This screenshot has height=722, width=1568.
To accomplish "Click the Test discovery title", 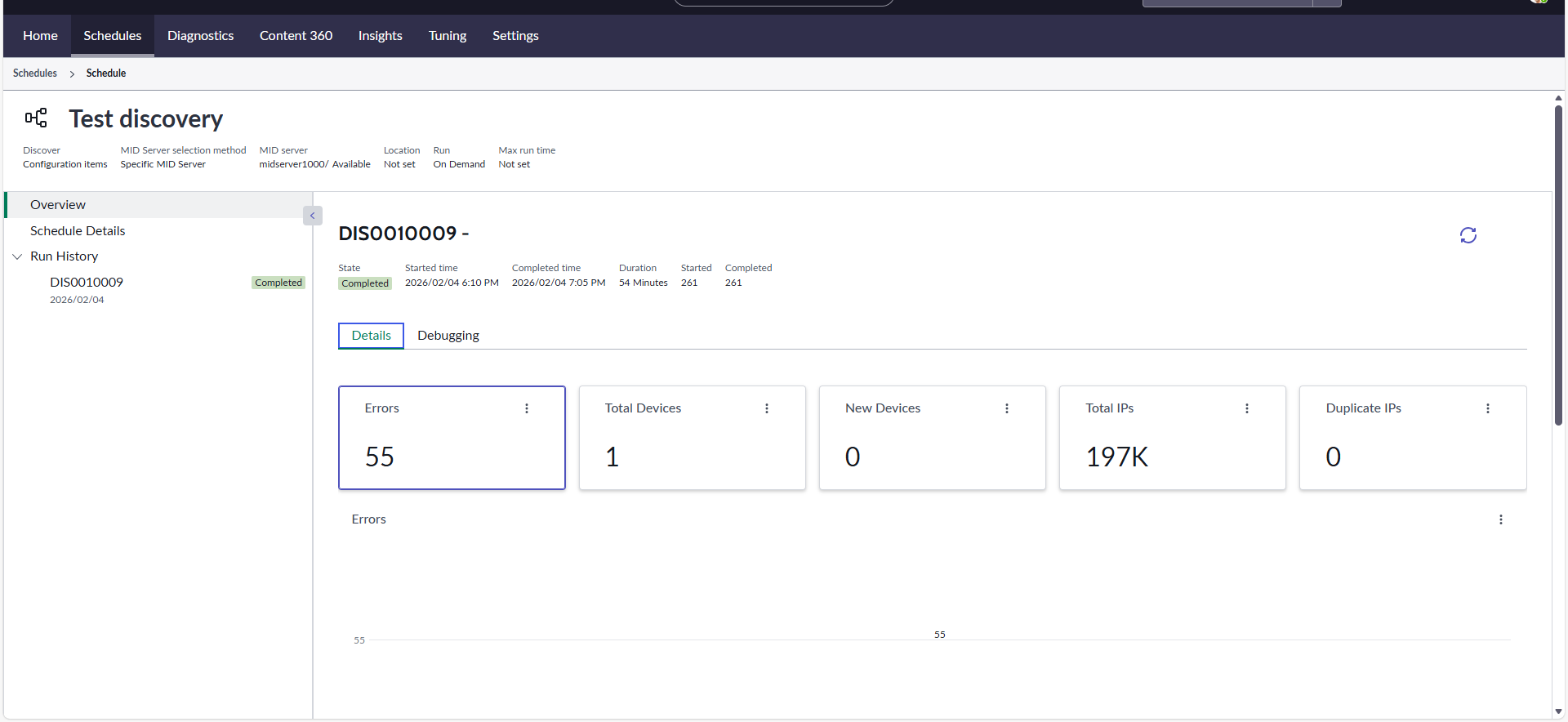I will (x=146, y=119).
